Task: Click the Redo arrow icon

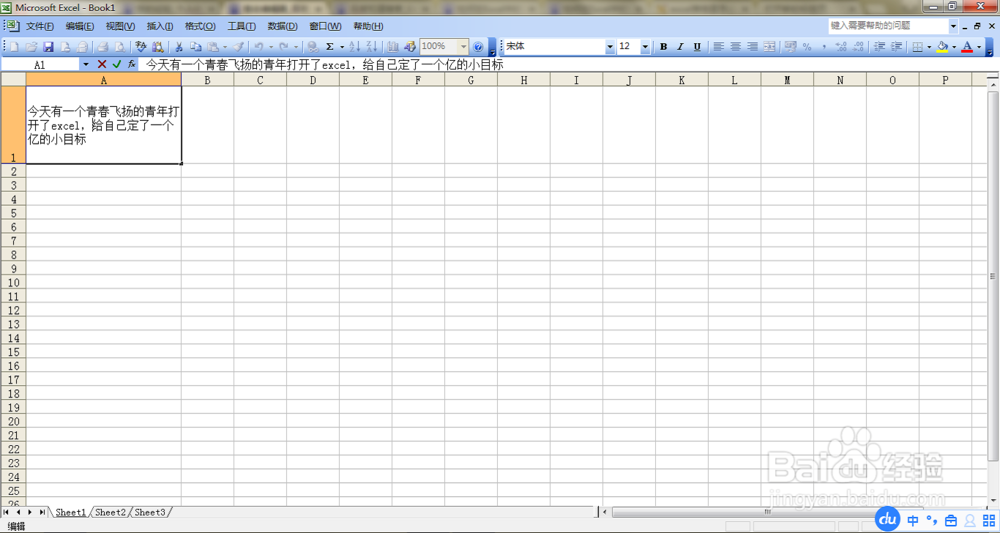Action: click(284, 47)
